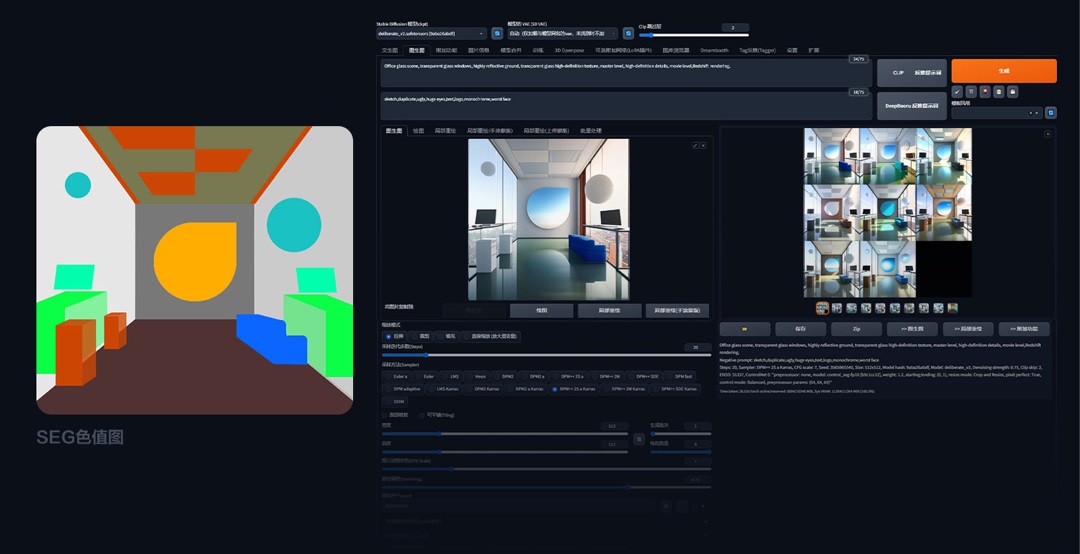Select the Euler a sampler option

click(398, 376)
